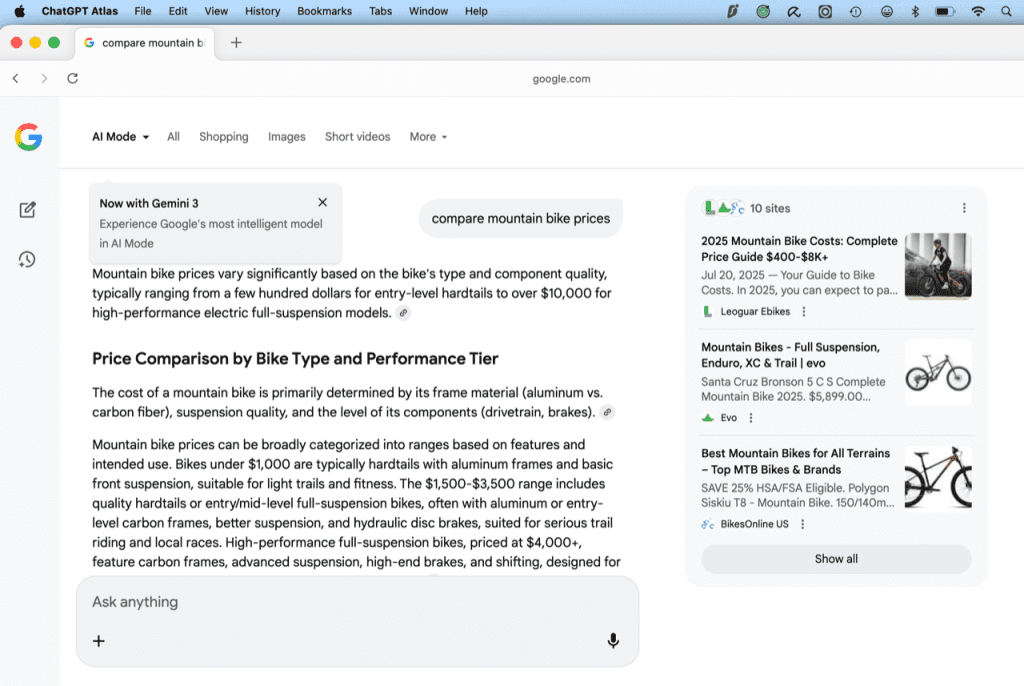Start a new search via compose icon

[27, 210]
